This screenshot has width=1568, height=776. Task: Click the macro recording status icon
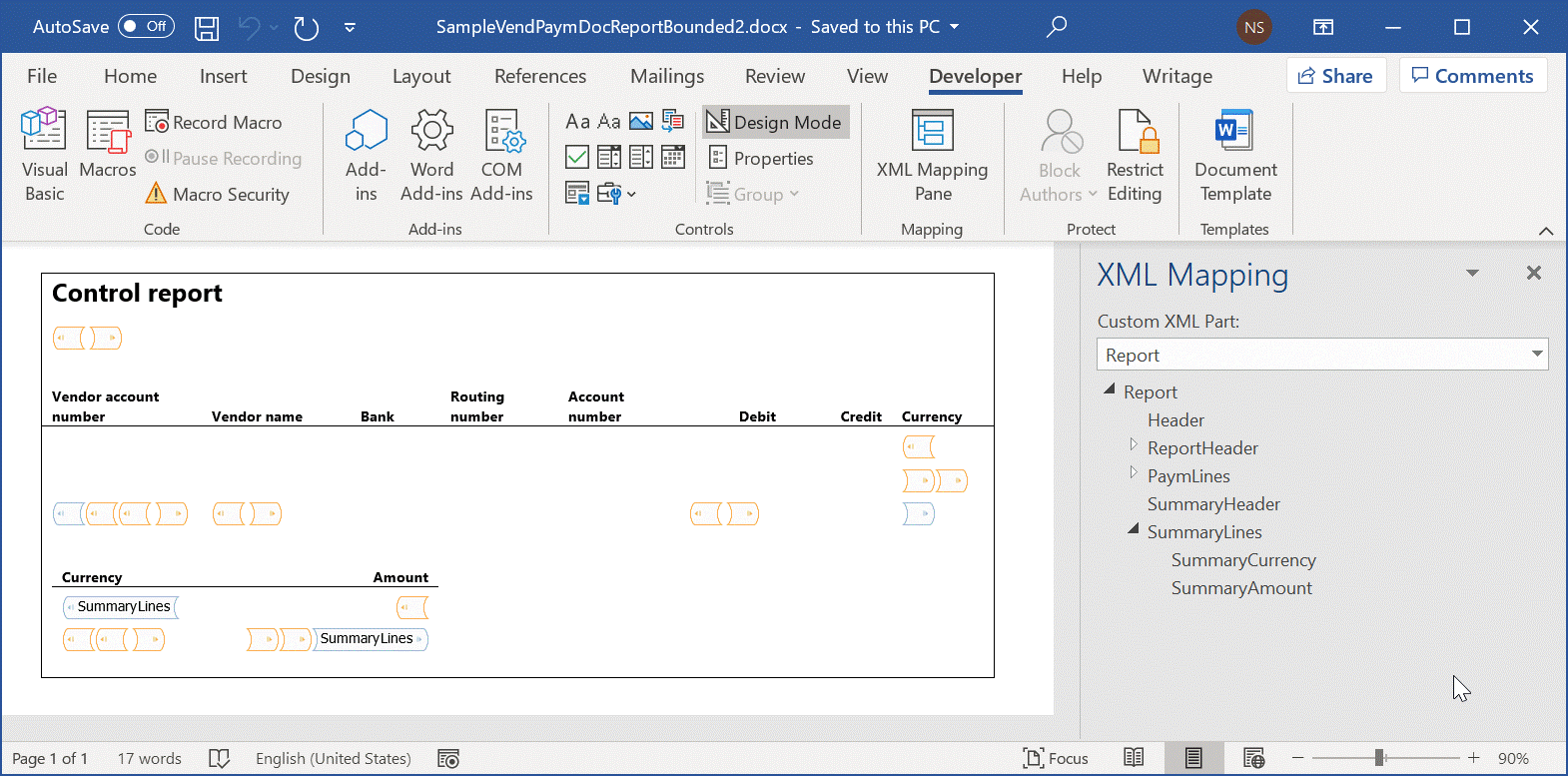[x=448, y=758]
